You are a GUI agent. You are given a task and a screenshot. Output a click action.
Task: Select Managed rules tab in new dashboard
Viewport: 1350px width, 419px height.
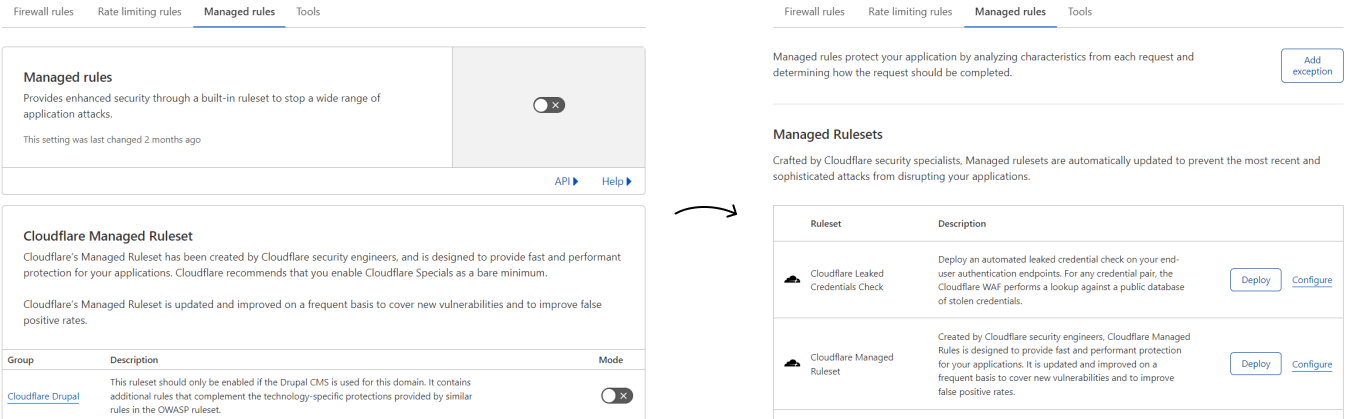click(x=1010, y=12)
